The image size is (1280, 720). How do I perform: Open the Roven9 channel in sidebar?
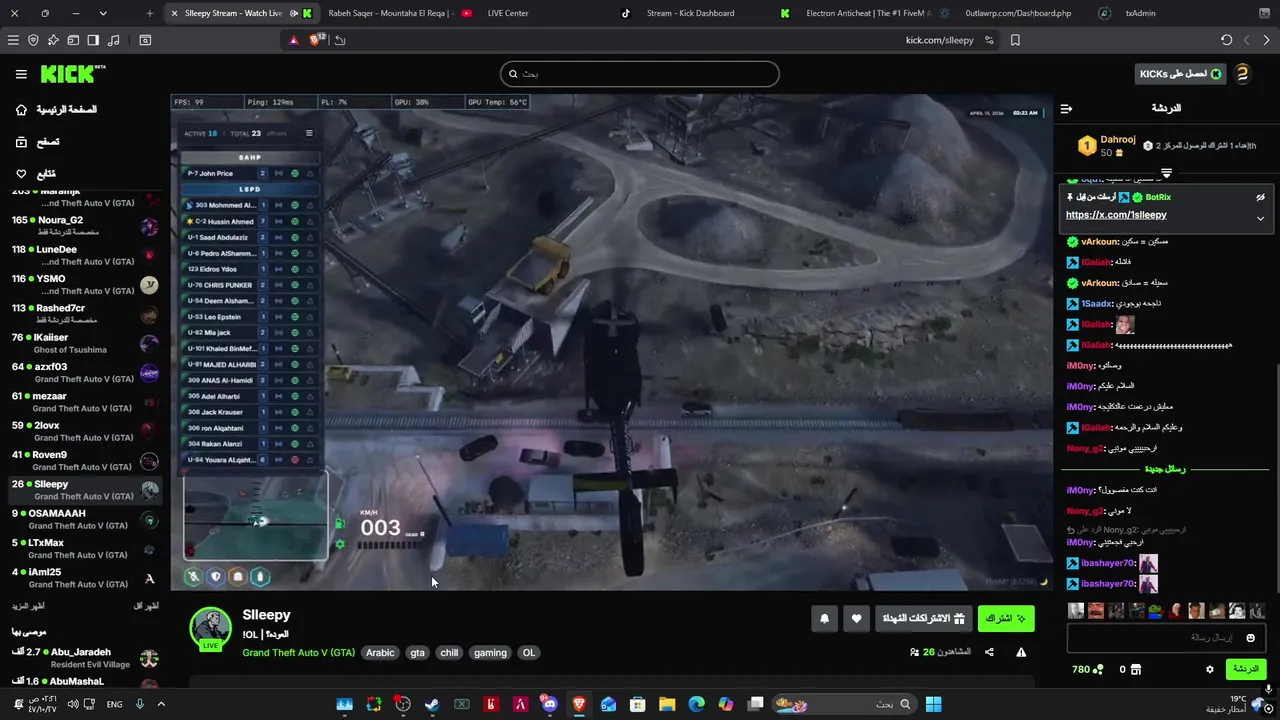coord(85,461)
